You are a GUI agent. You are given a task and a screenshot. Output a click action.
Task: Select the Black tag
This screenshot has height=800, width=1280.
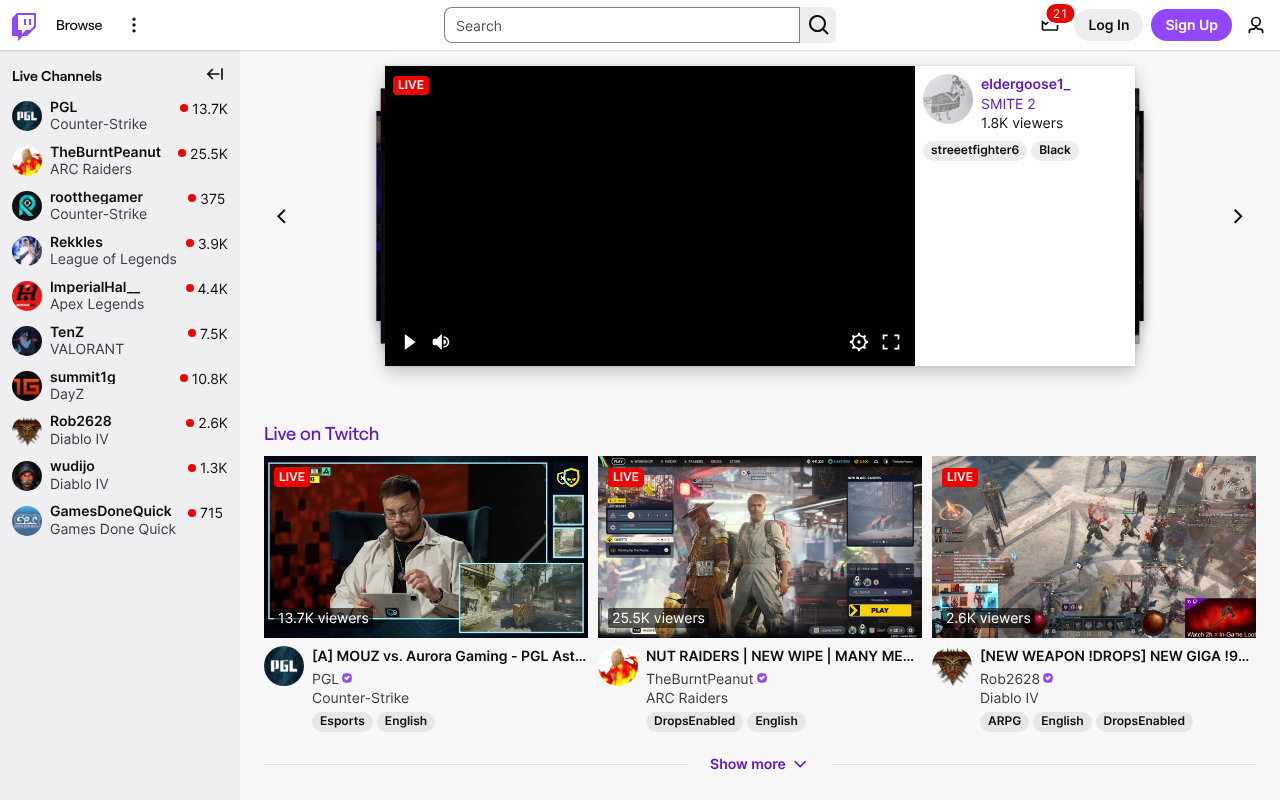coord(1055,150)
